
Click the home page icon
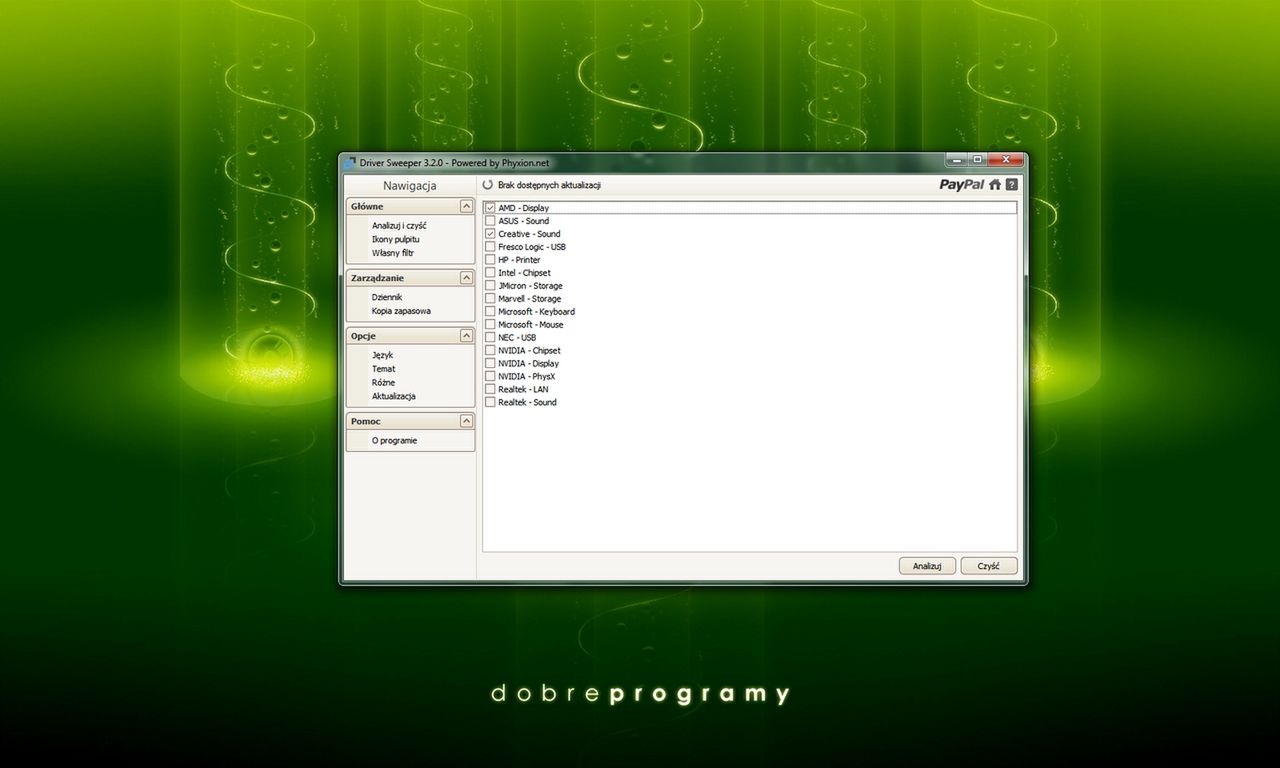(995, 185)
